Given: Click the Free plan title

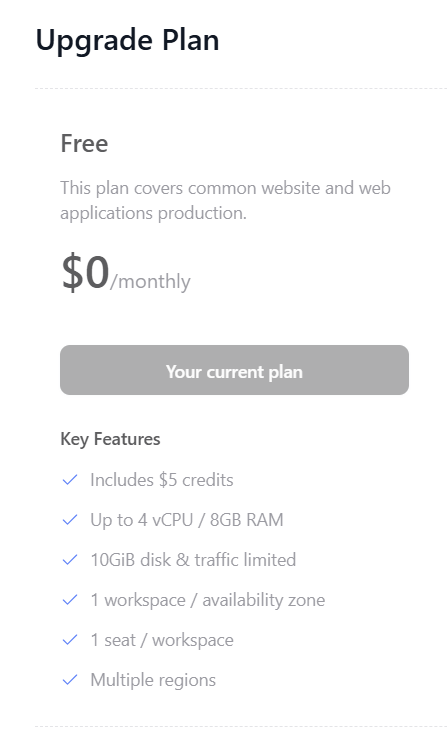Looking at the screenshot, I should (x=84, y=144).
